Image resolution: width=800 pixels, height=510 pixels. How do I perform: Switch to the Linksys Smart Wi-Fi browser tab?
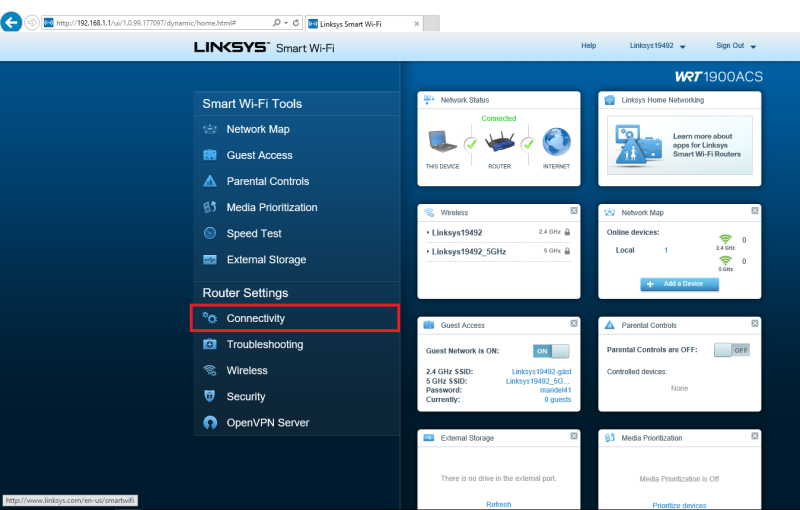click(x=364, y=23)
